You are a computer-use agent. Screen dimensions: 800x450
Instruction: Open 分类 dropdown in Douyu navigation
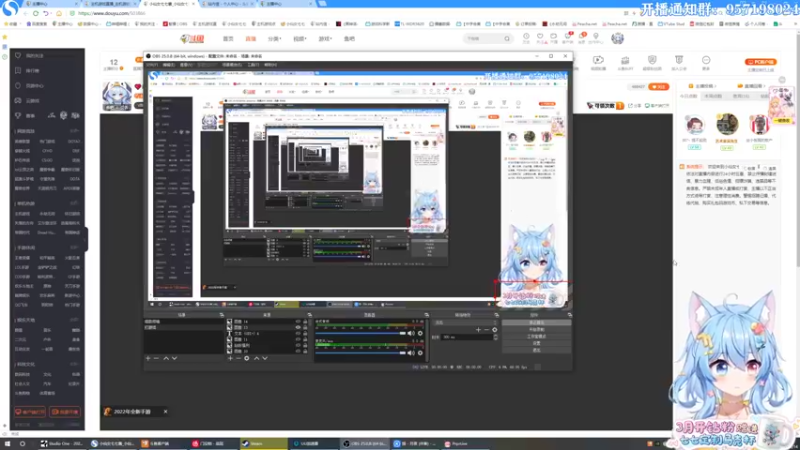point(274,39)
